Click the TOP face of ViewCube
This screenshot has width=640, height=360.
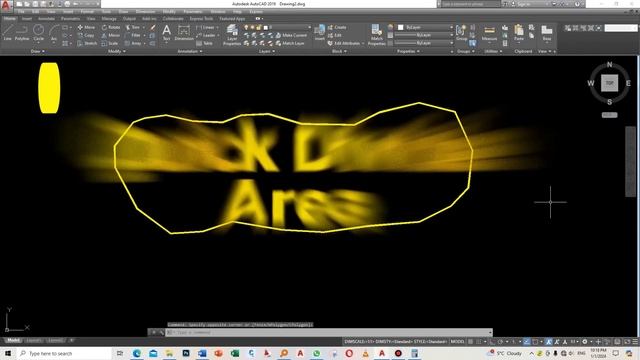click(x=609, y=83)
